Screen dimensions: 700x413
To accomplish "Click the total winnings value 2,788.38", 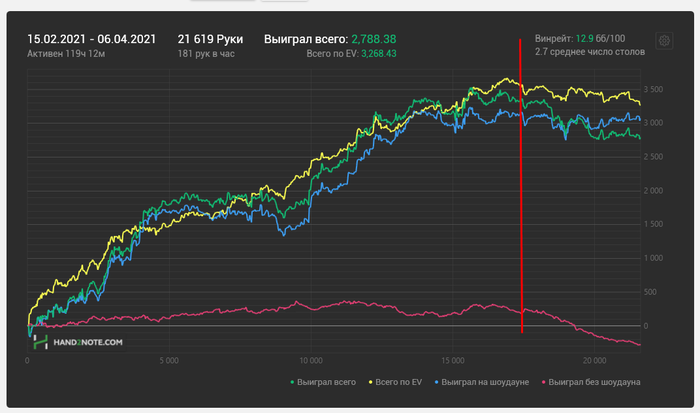I will [374, 39].
